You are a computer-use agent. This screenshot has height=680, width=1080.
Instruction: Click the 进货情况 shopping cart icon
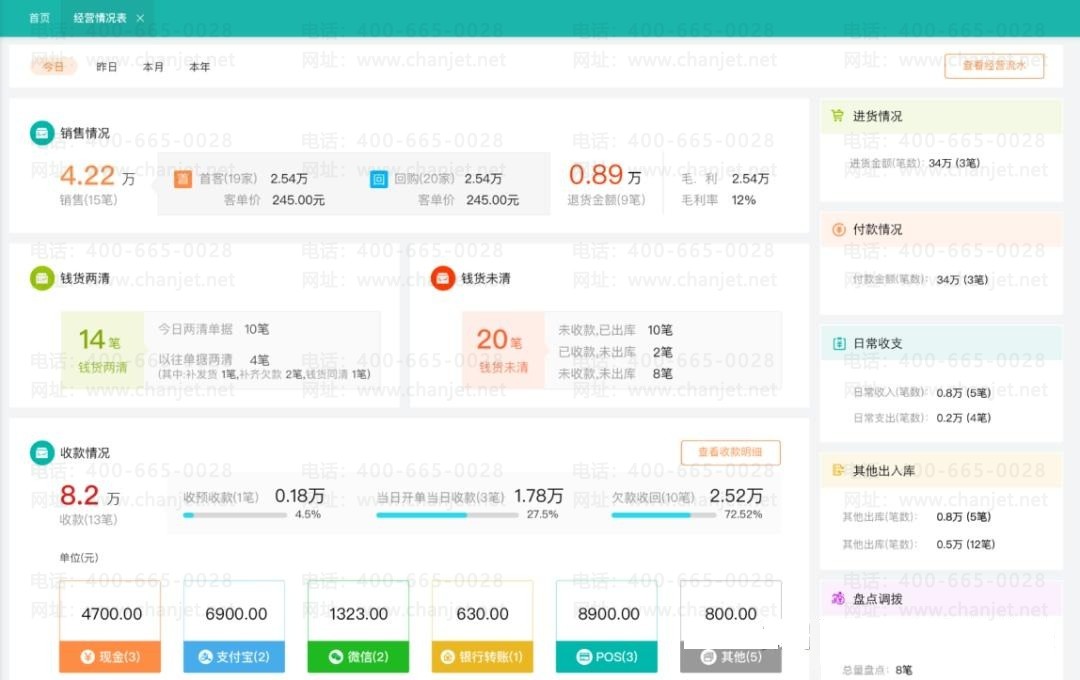coord(838,116)
